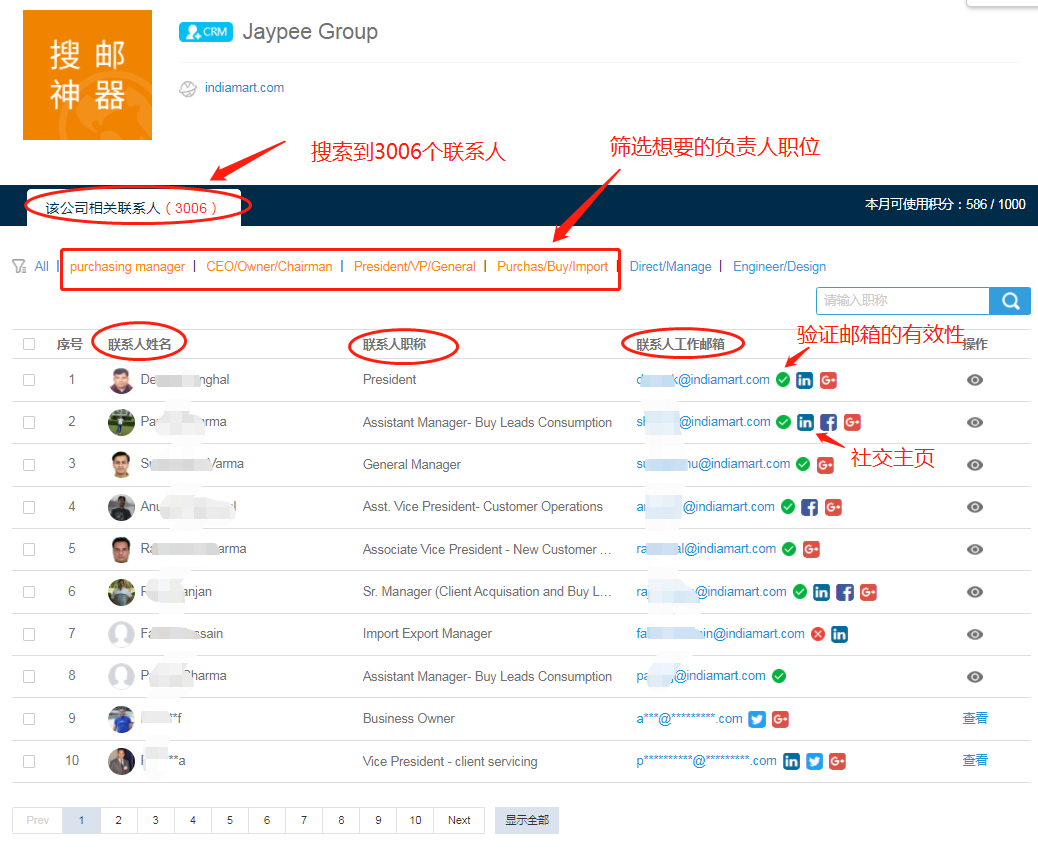This screenshot has width=1038, height=854.
Task: Click the CRM badge next to Jaypee Group
Action: click(x=205, y=32)
